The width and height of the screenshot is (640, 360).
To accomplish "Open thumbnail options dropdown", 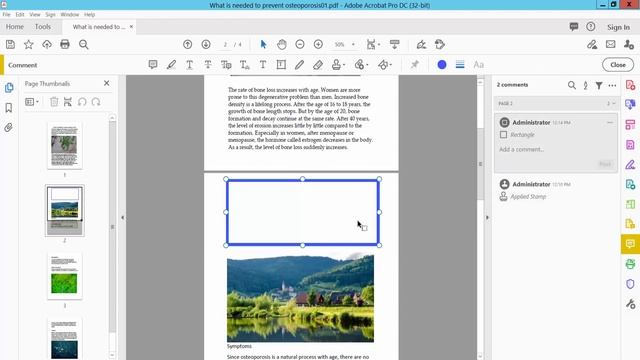I will point(32,102).
